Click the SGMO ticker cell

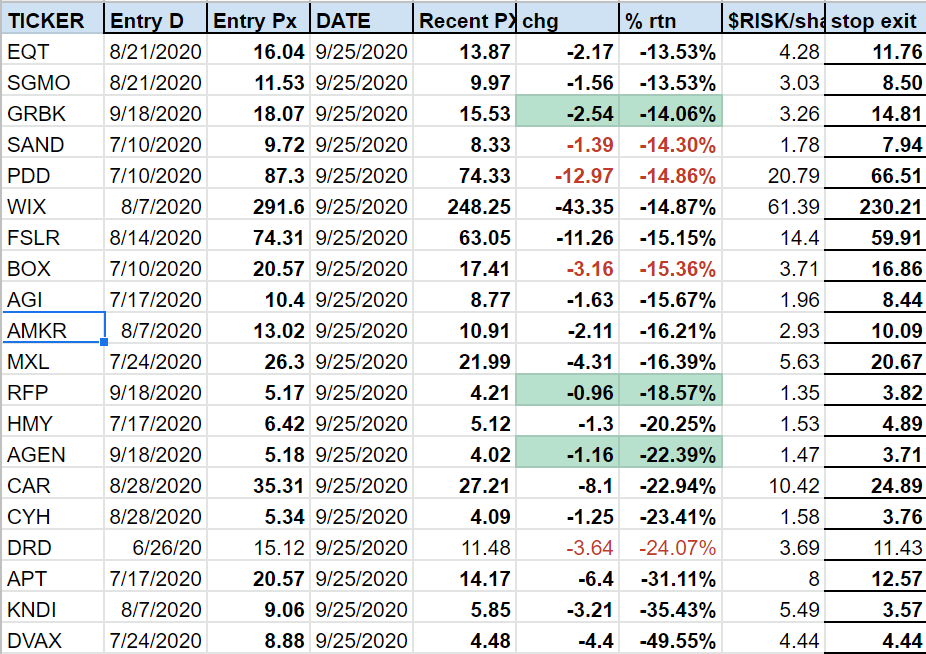[53, 82]
